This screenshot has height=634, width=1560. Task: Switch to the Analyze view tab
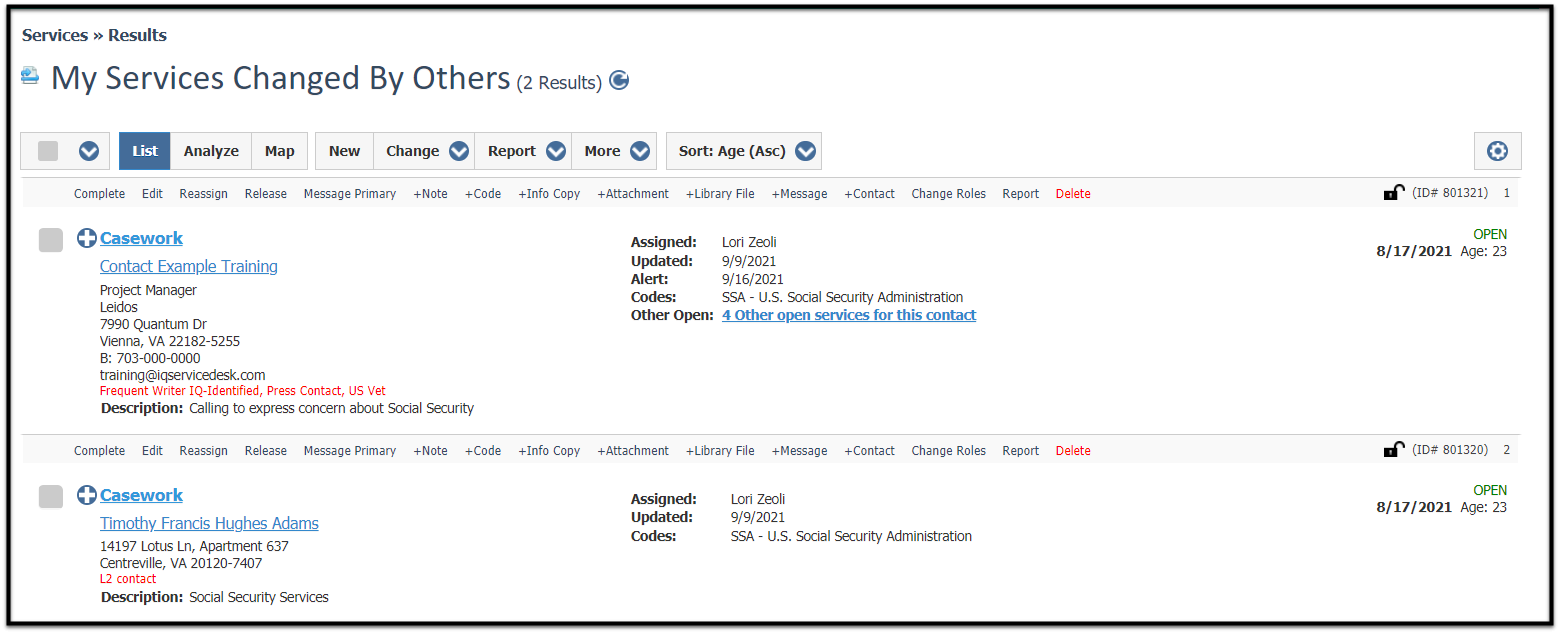(x=211, y=151)
